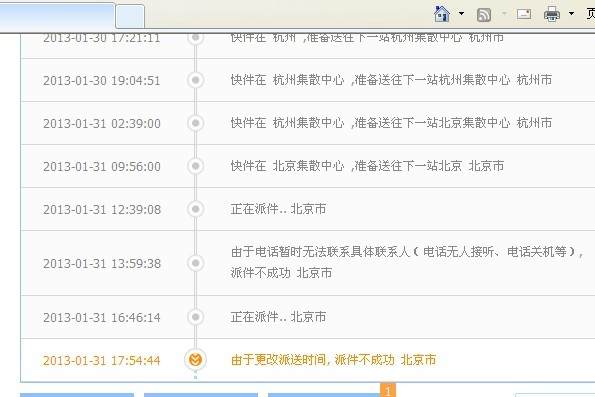Select the highlighted timestamp 2013-01-31 17:54:44
The width and height of the screenshot is (595, 397).
(x=102, y=360)
